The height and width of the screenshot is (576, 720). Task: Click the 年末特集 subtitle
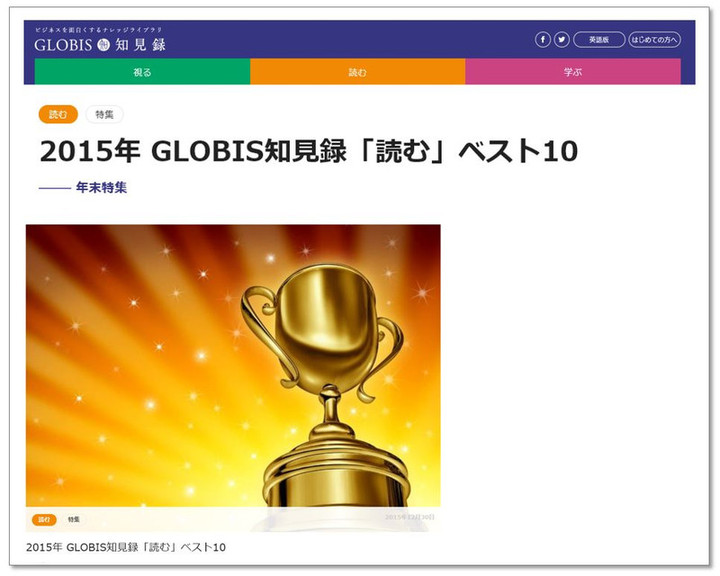pos(101,187)
